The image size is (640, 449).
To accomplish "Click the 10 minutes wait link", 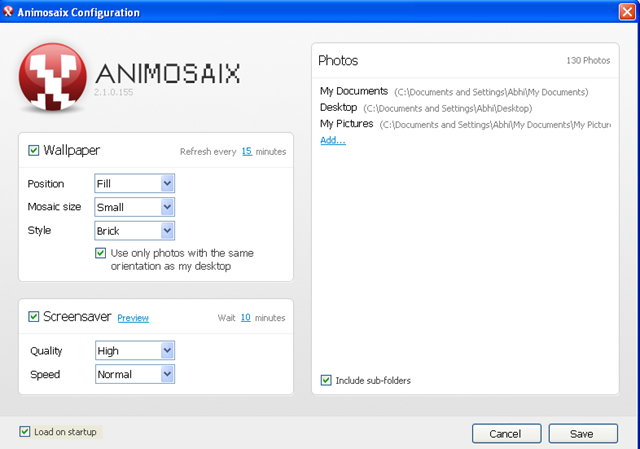I will [246, 318].
